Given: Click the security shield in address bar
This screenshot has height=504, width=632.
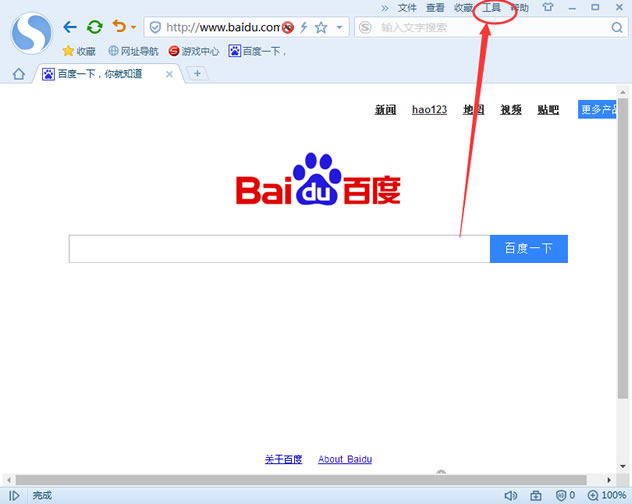Looking at the screenshot, I should 155,27.
